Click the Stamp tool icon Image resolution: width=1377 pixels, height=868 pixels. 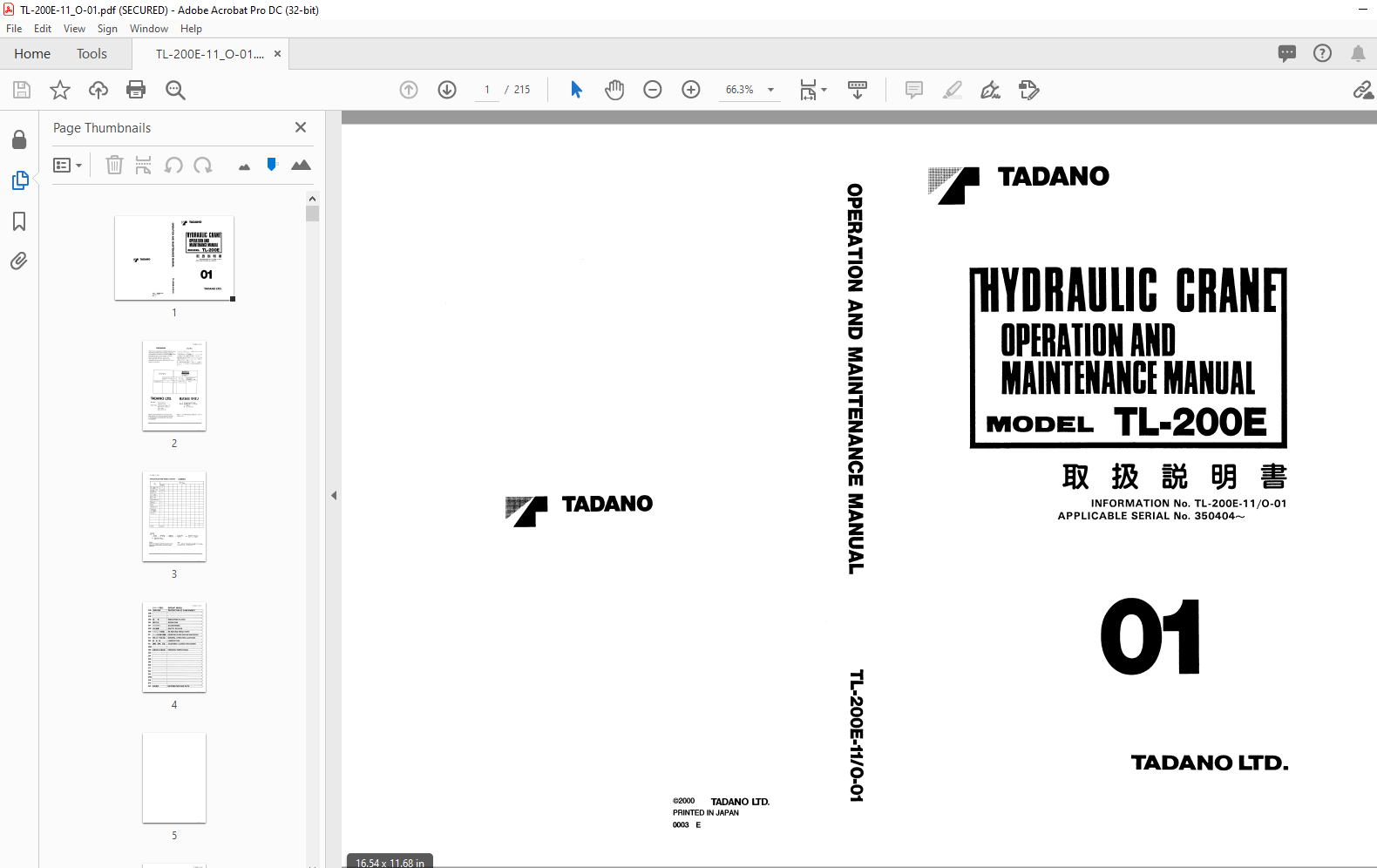1029,90
